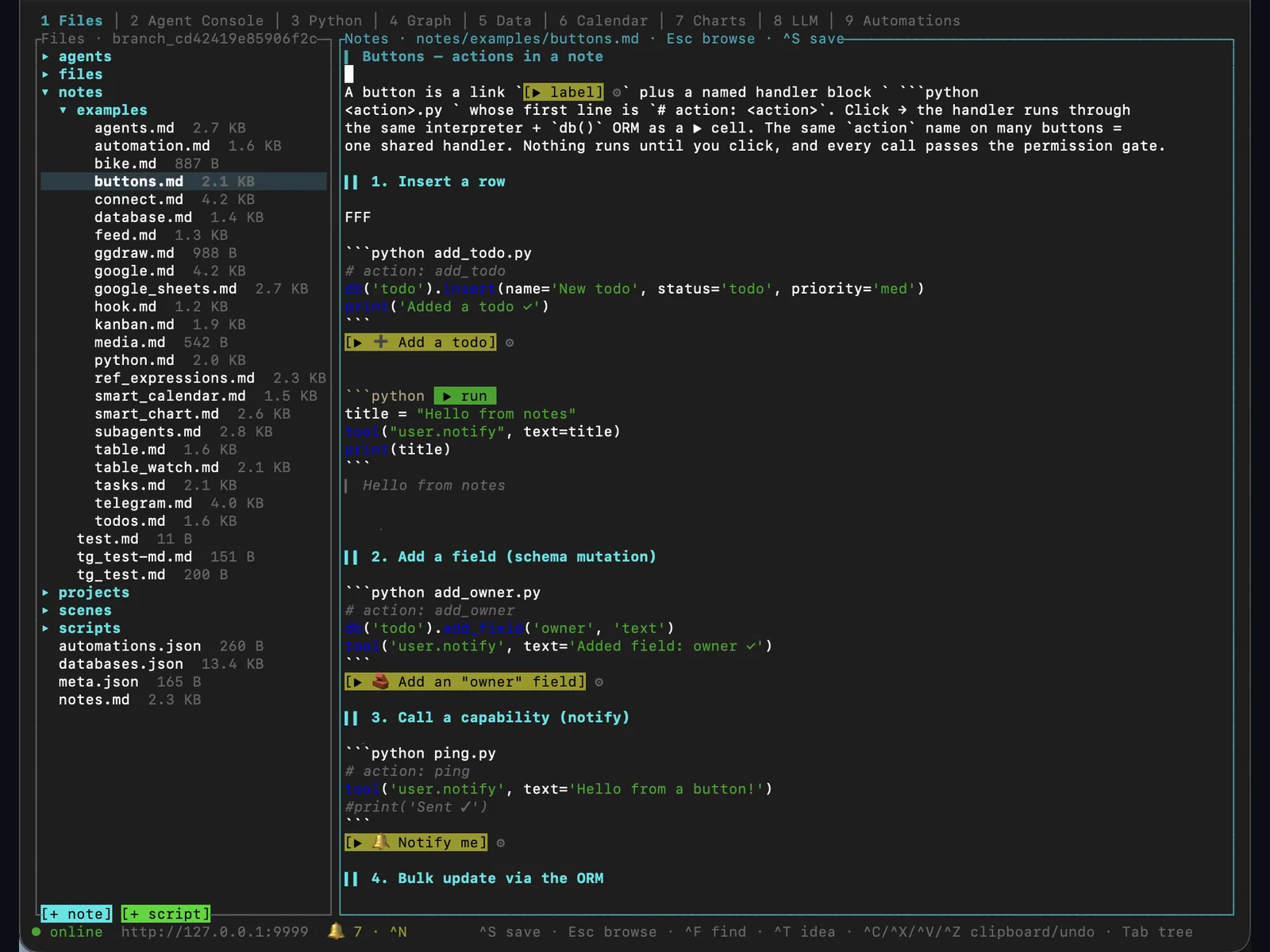
Task: Click ^S save in the Notes header
Action: pyautogui.click(x=813, y=39)
